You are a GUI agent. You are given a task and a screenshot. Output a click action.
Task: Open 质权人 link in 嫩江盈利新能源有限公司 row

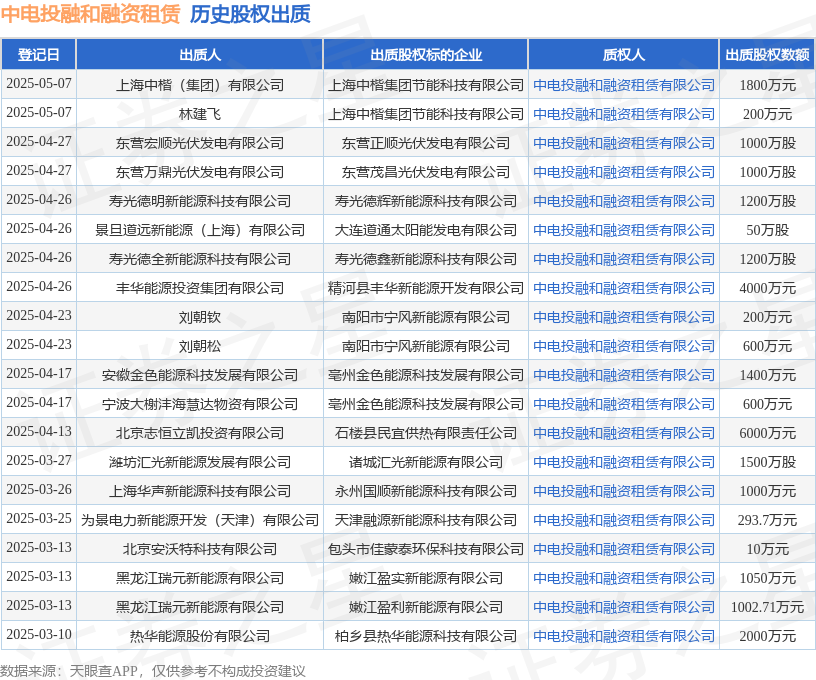[x=623, y=607]
